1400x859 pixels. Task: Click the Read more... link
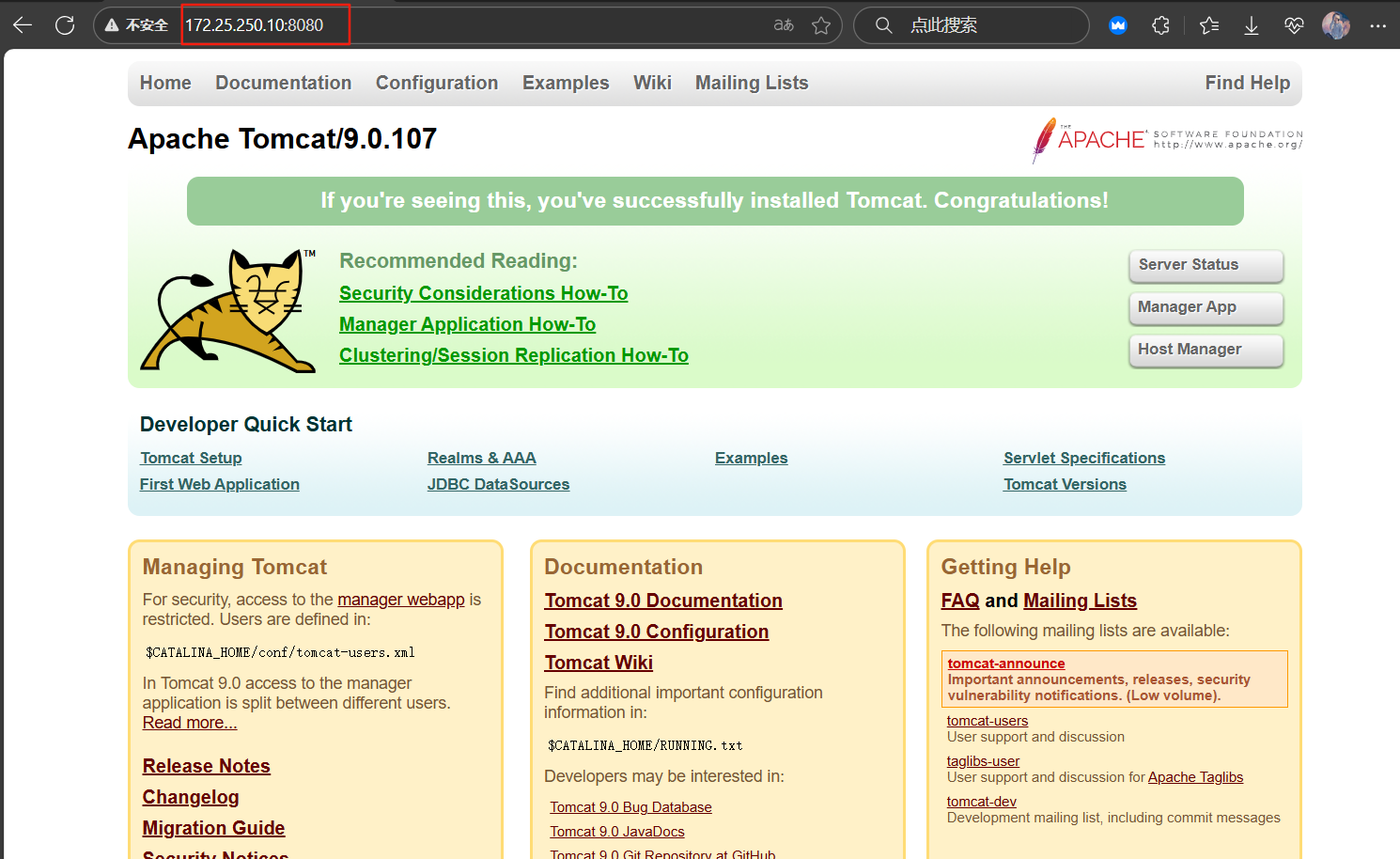pyautogui.click(x=190, y=723)
